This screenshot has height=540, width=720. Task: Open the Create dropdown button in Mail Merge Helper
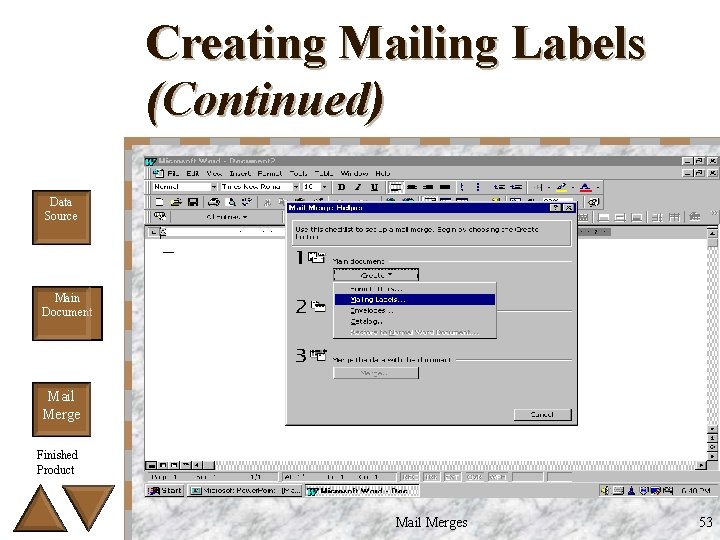tap(376, 275)
